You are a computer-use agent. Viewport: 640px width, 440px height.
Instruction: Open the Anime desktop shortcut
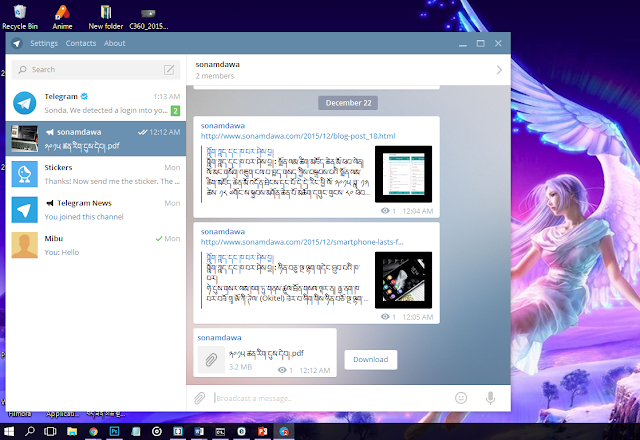pos(62,17)
